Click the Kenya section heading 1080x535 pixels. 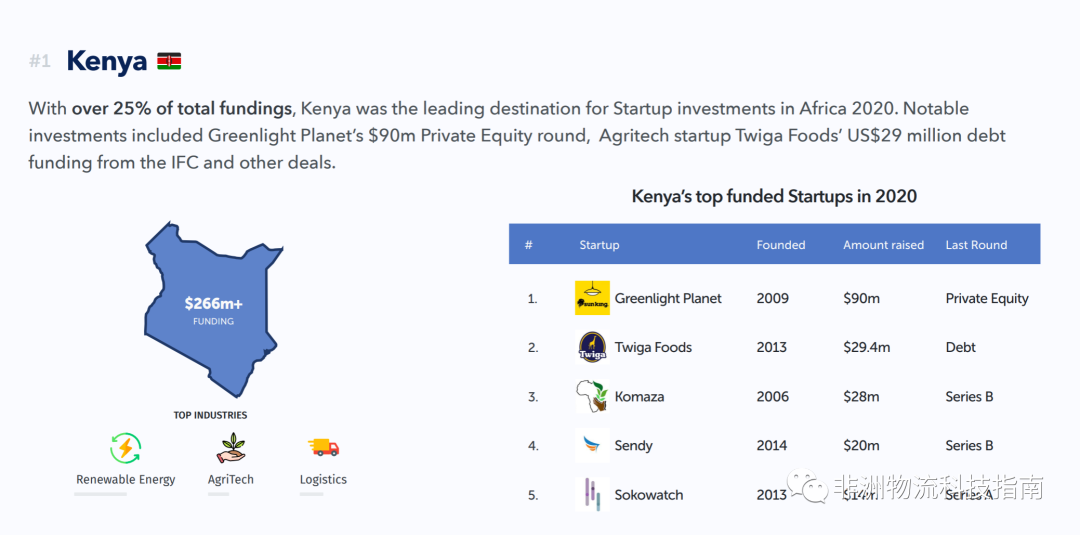pyautogui.click(x=106, y=62)
